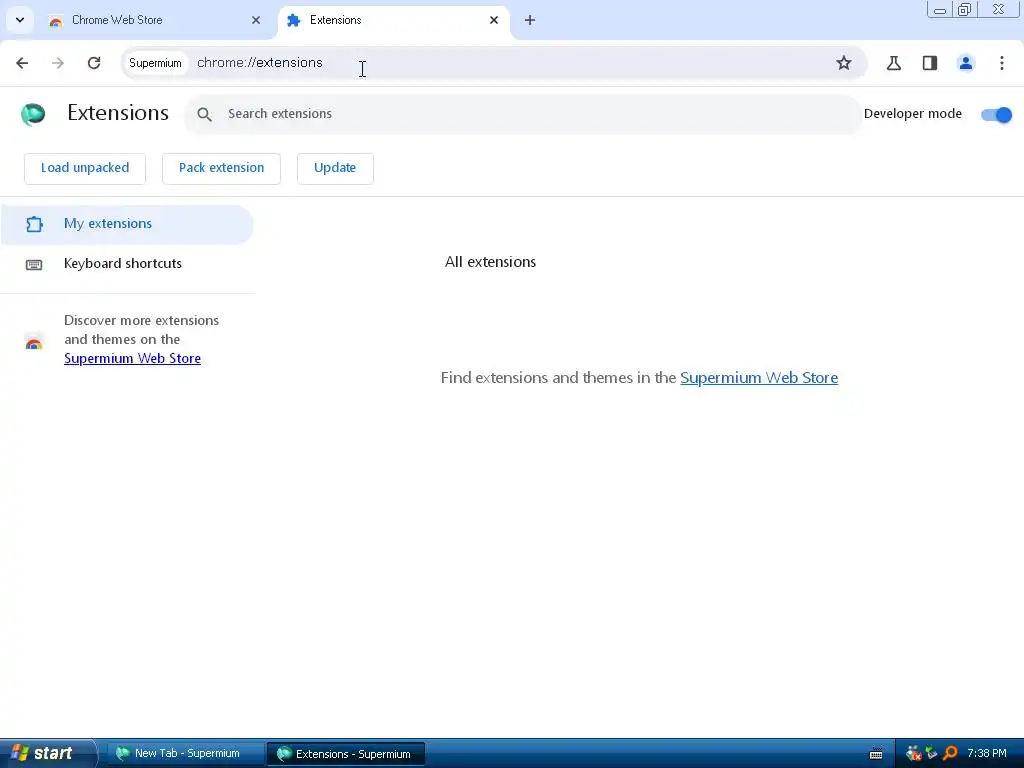The image size is (1024, 768).
Task: Go back to the previous page
Action: click(x=22, y=63)
